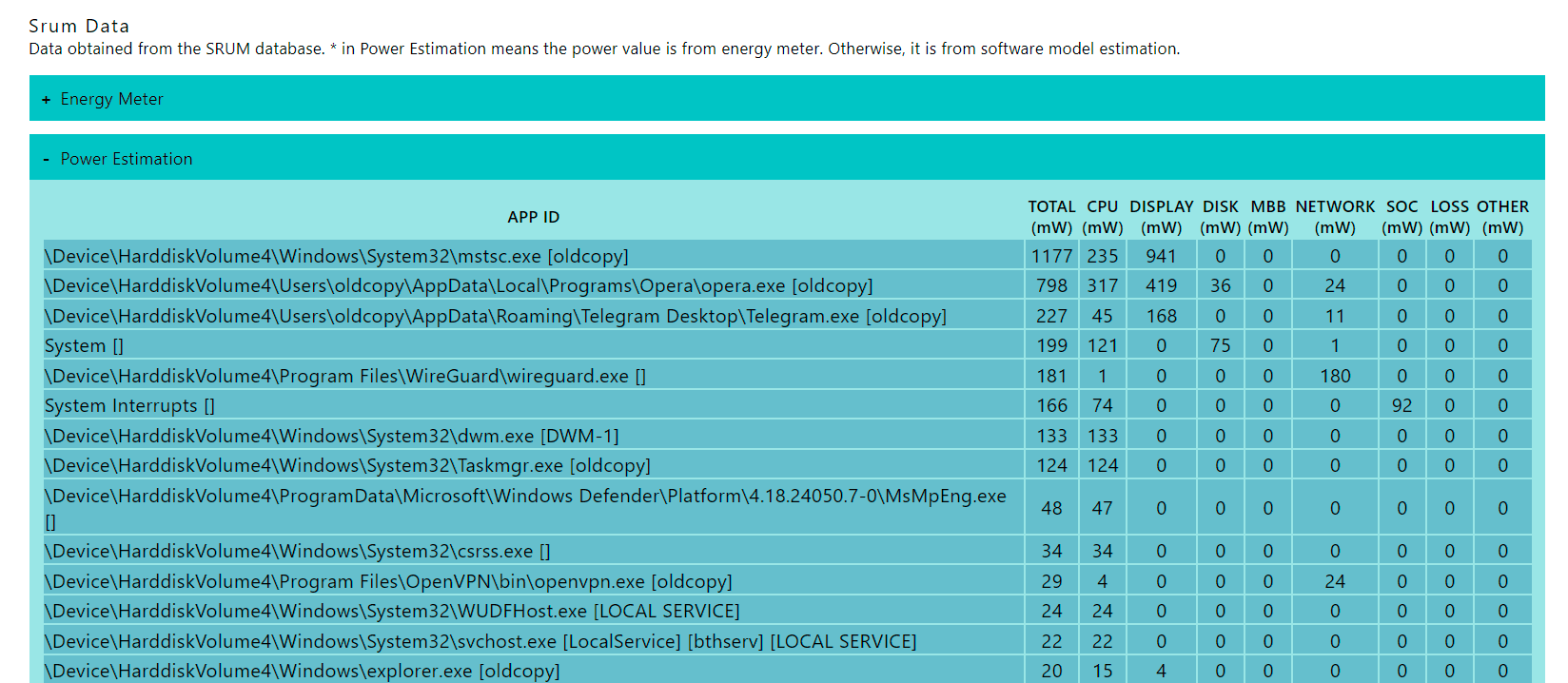This screenshot has height=683, width=1568.
Task: Select the opera.exe [oldcopy] row
Action: pos(788,285)
